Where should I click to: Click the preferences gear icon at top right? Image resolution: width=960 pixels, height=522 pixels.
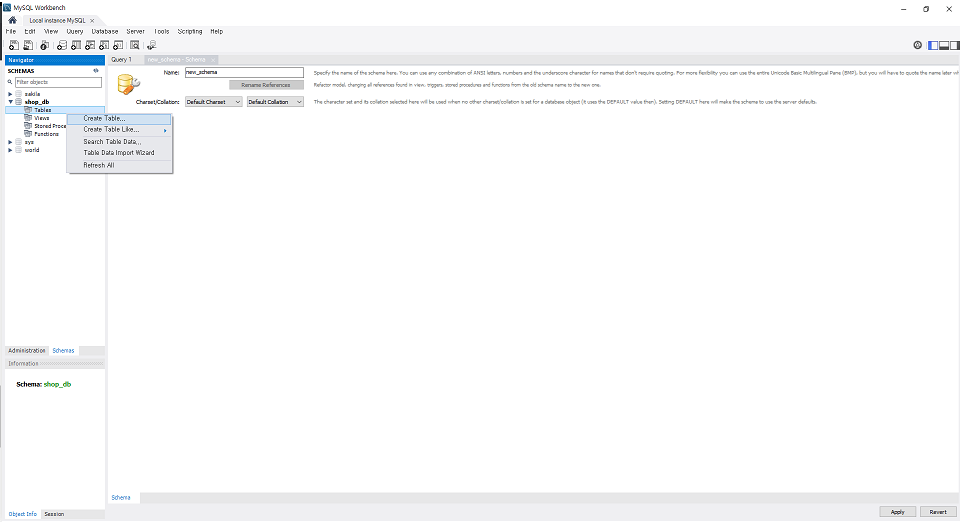tap(917, 45)
